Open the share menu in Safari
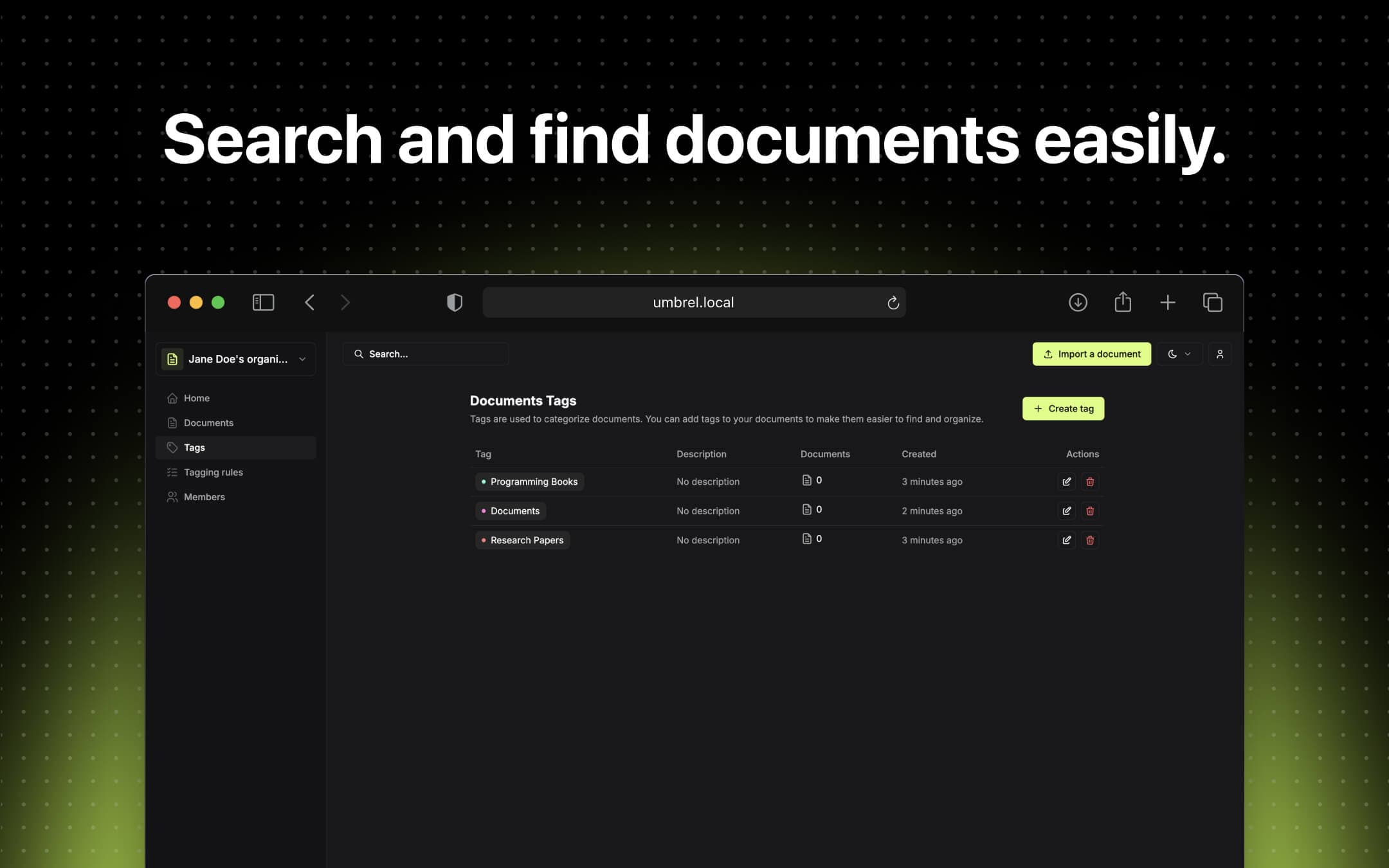This screenshot has width=1389, height=868. (x=1123, y=302)
